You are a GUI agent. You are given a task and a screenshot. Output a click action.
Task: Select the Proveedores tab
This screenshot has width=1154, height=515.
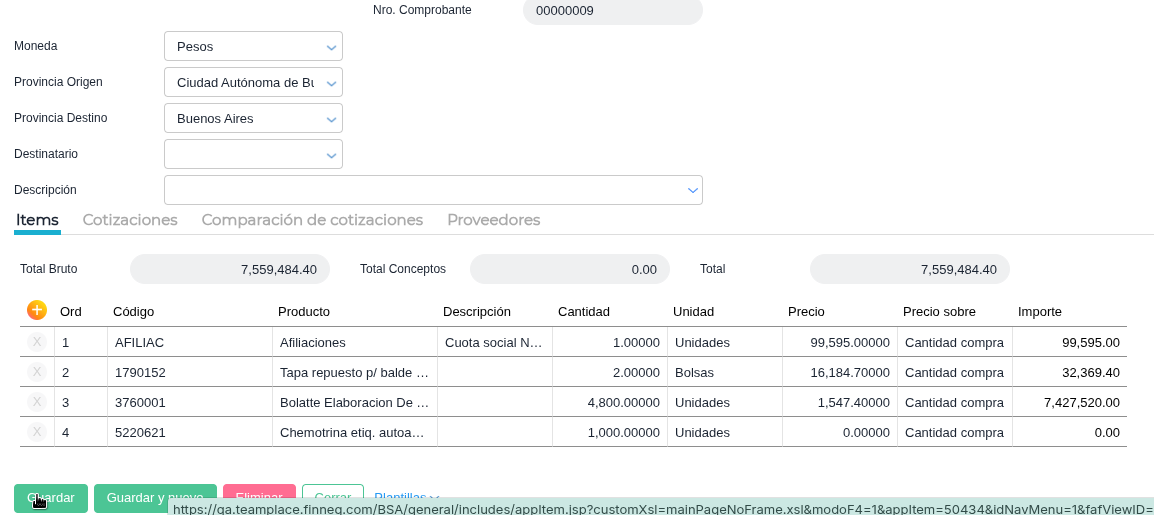[493, 220]
